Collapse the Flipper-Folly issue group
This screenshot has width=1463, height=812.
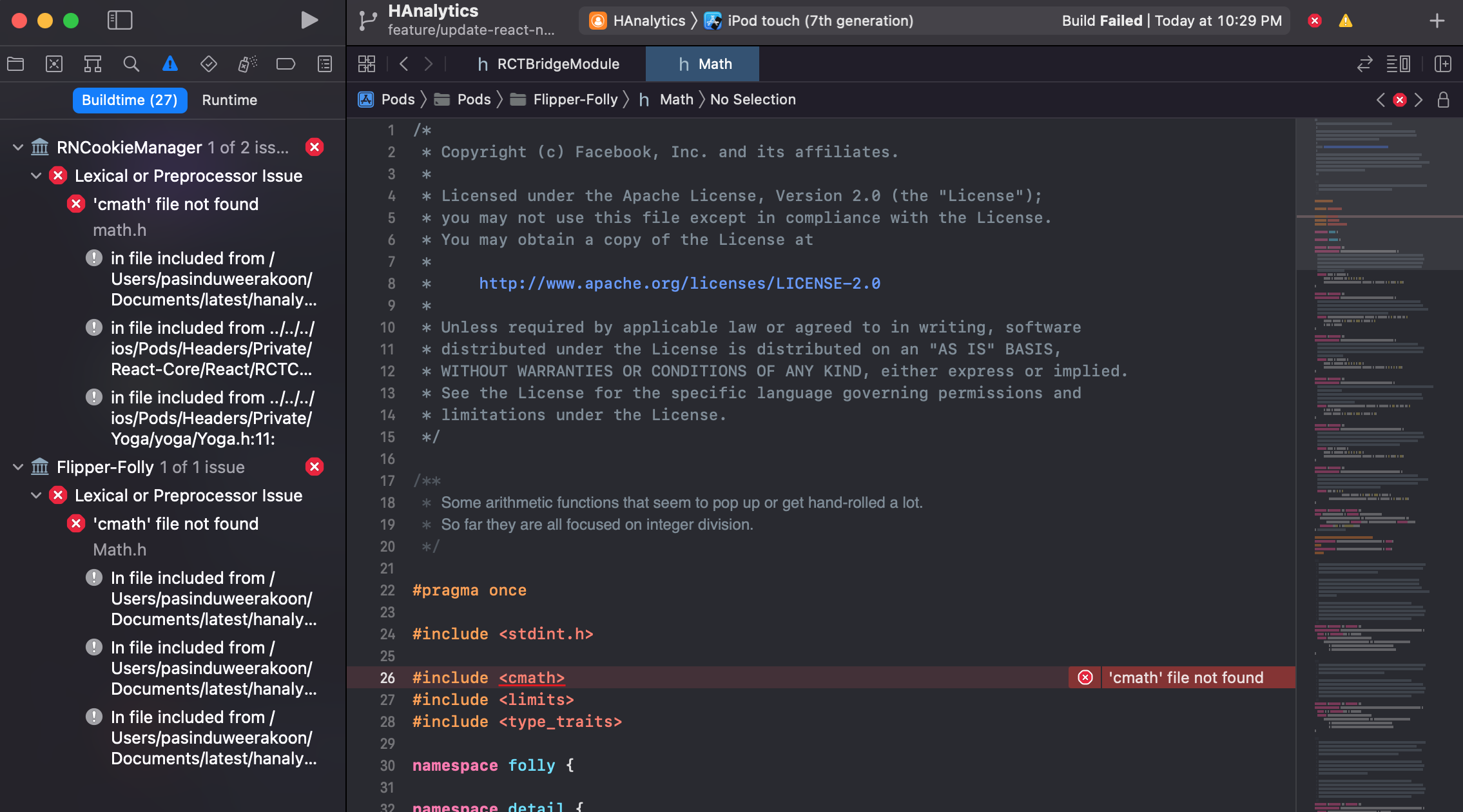18,467
